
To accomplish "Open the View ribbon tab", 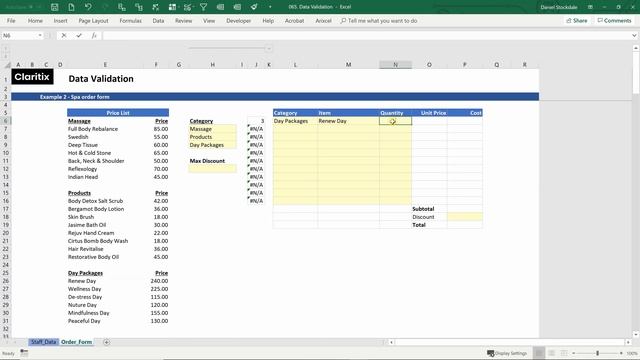I will [x=209, y=20].
